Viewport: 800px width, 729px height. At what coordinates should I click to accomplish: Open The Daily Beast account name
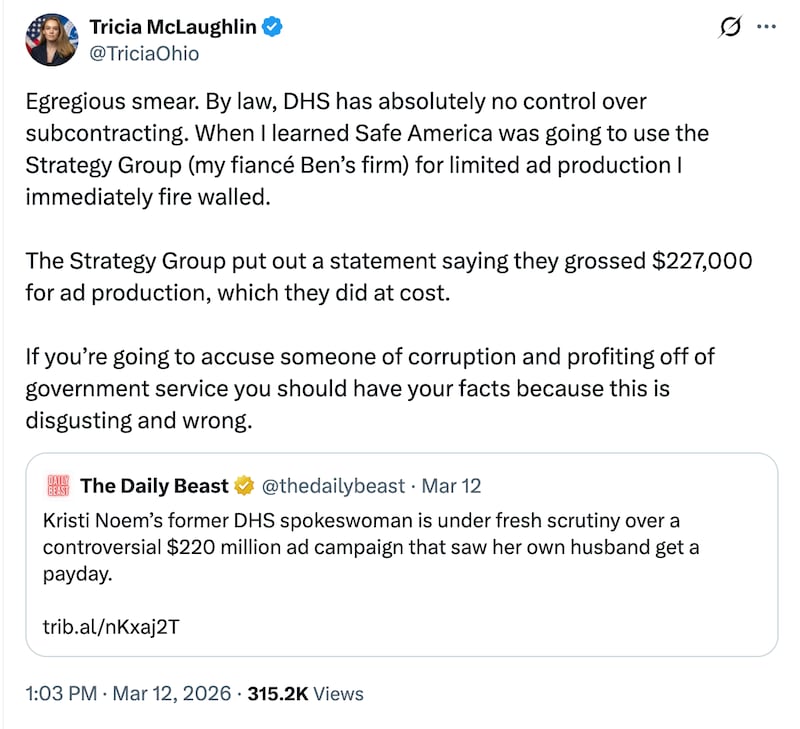[x=154, y=486]
